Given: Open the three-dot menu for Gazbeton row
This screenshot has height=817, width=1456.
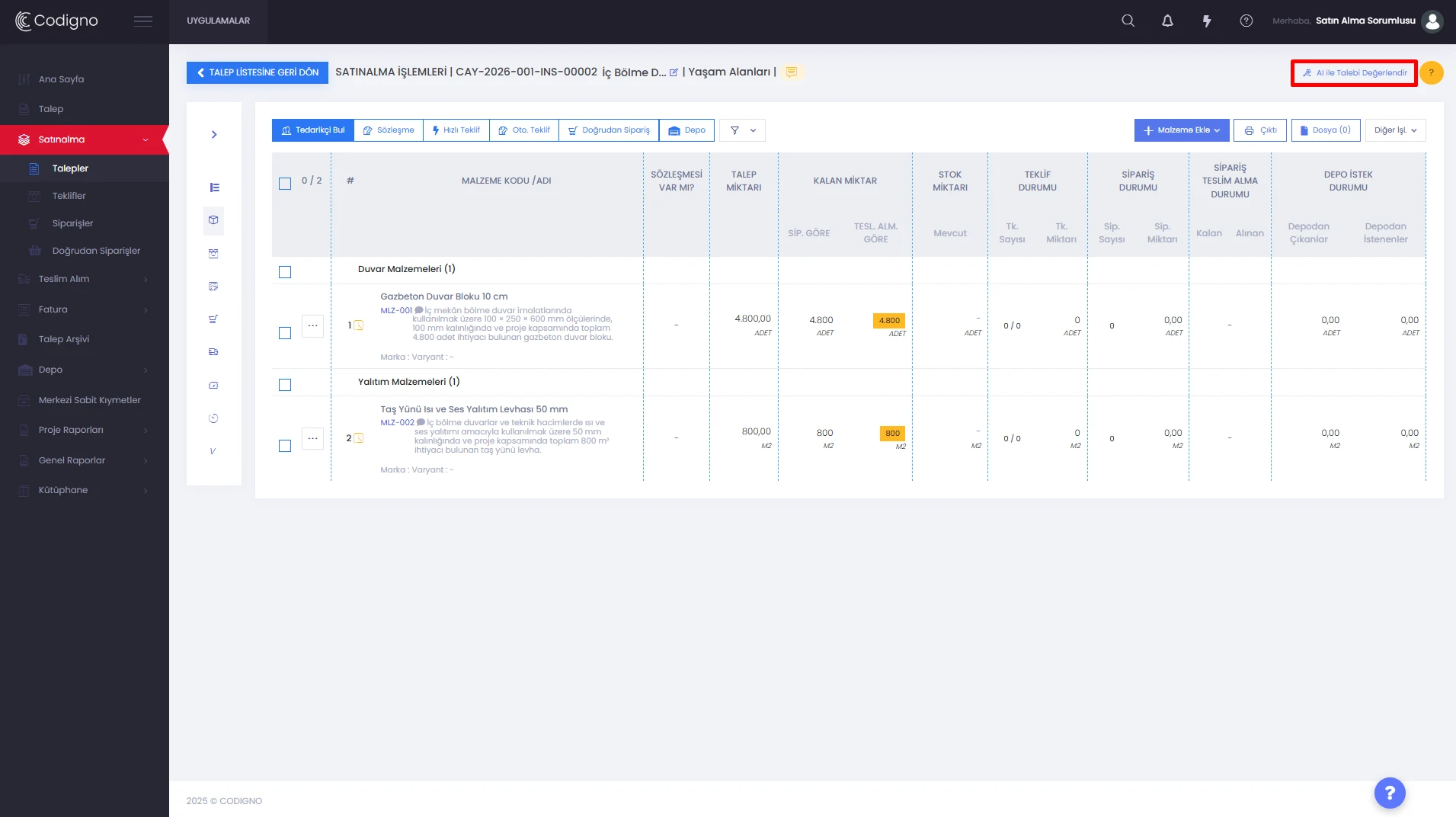Looking at the screenshot, I should coord(312,325).
